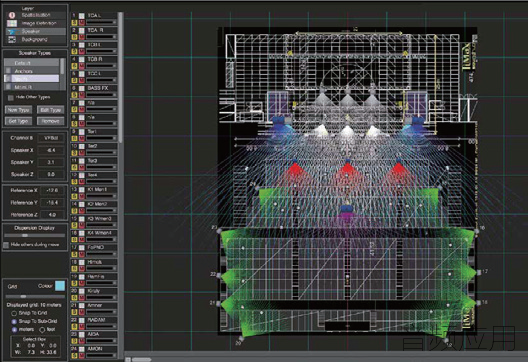Solo channel 4 TDB R

(x=74, y=66)
